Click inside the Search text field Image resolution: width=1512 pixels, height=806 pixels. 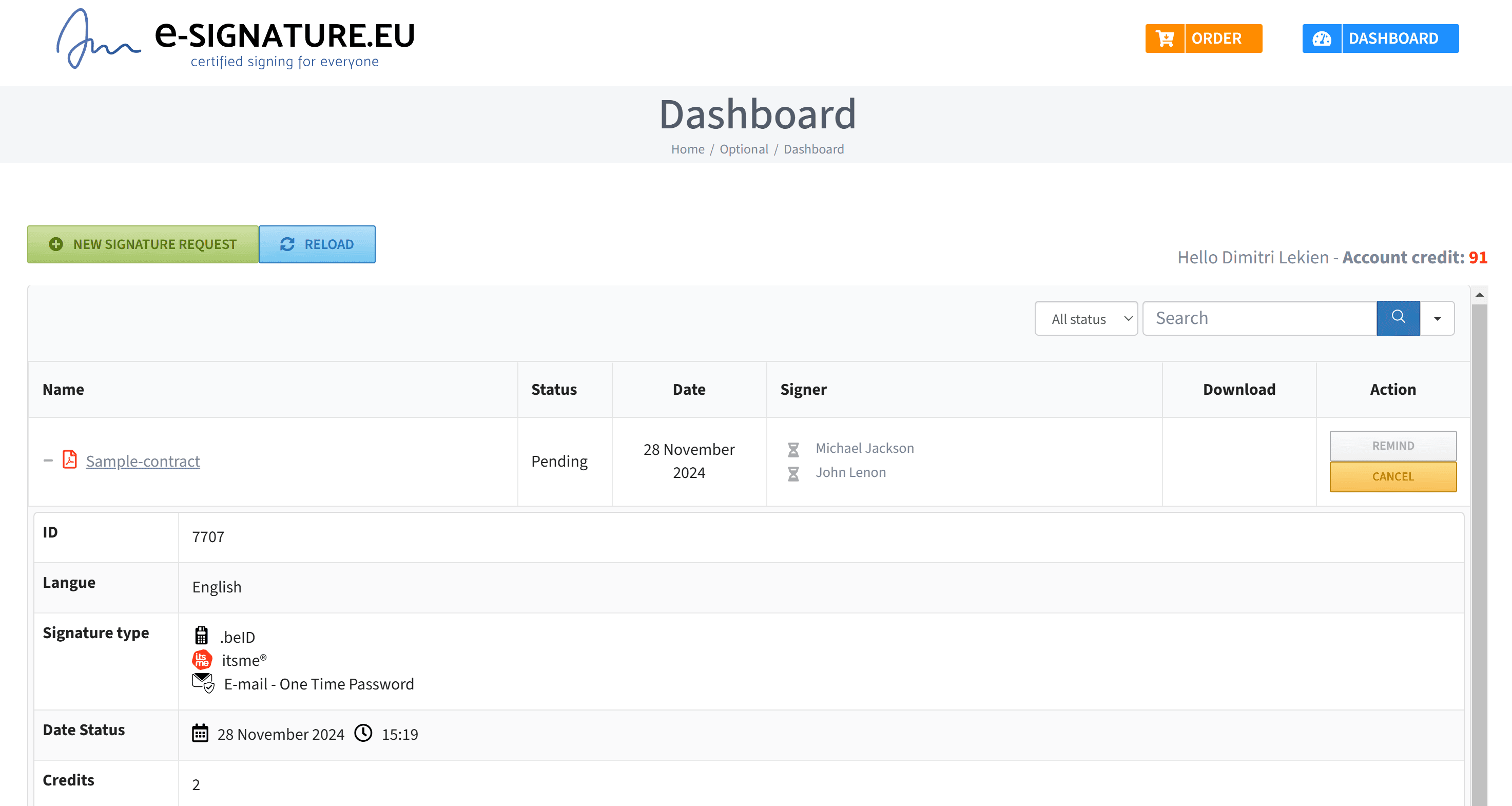pos(1259,318)
